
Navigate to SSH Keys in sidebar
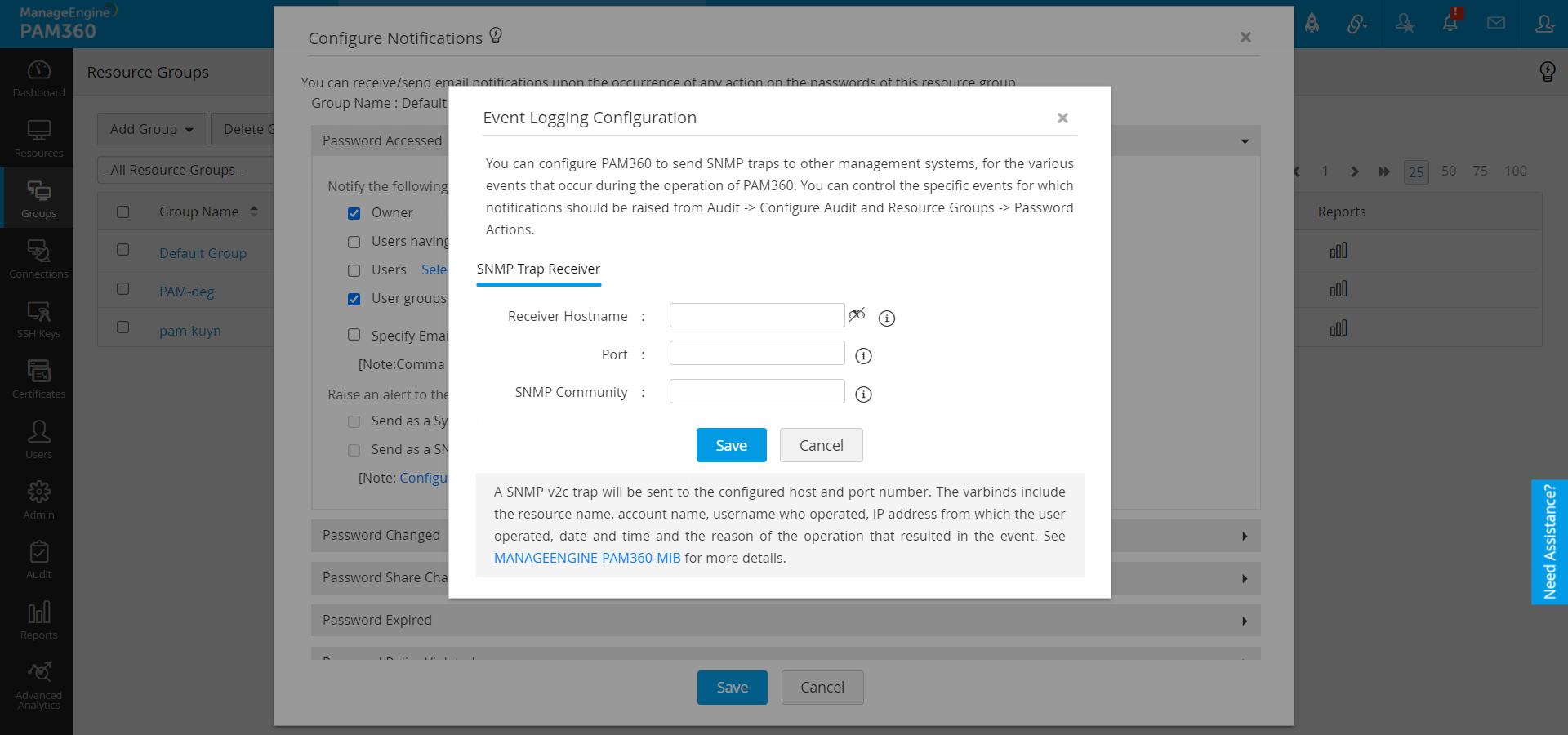click(38, 319)
